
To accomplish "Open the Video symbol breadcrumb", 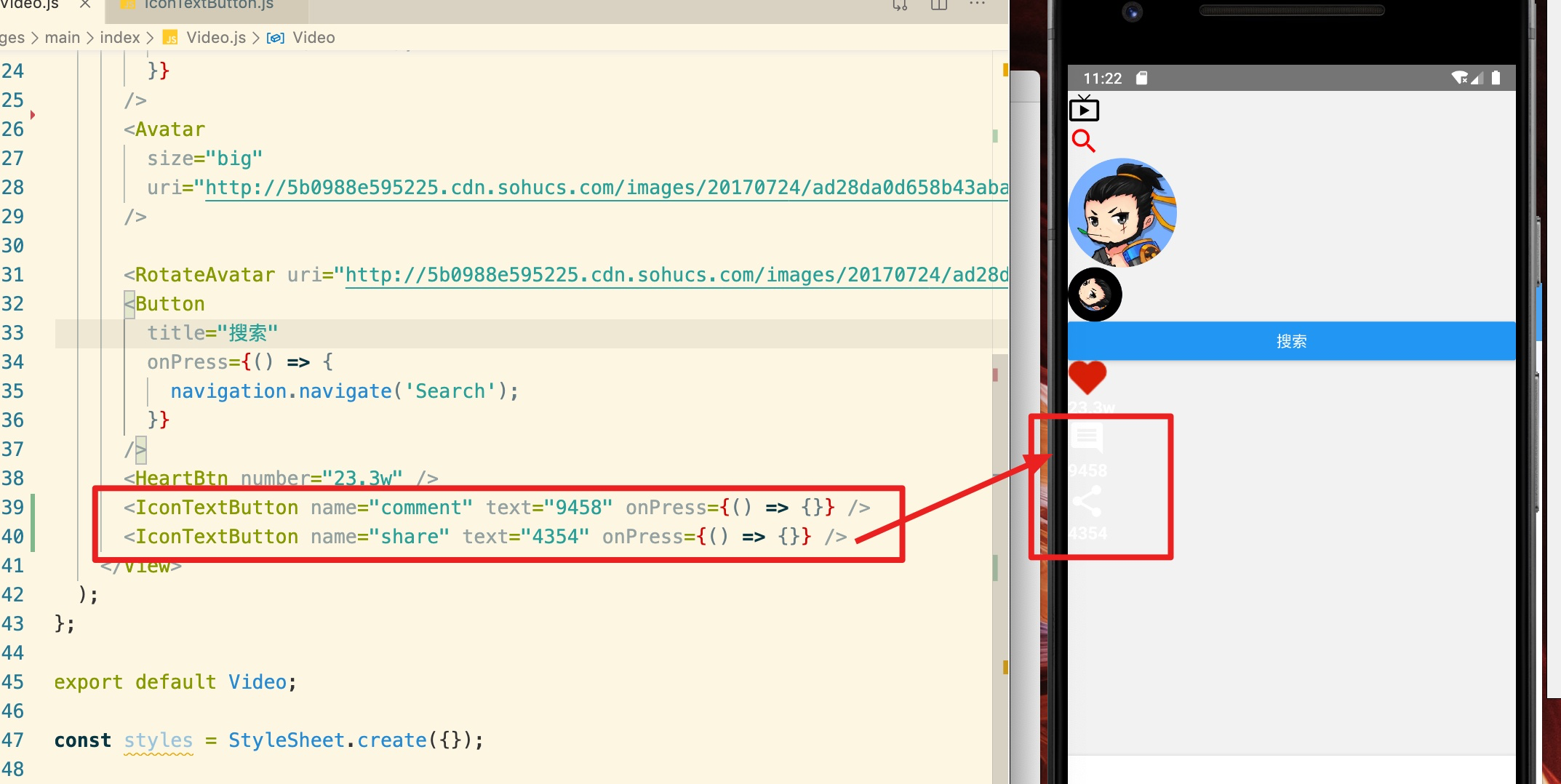I will [314, 38].
